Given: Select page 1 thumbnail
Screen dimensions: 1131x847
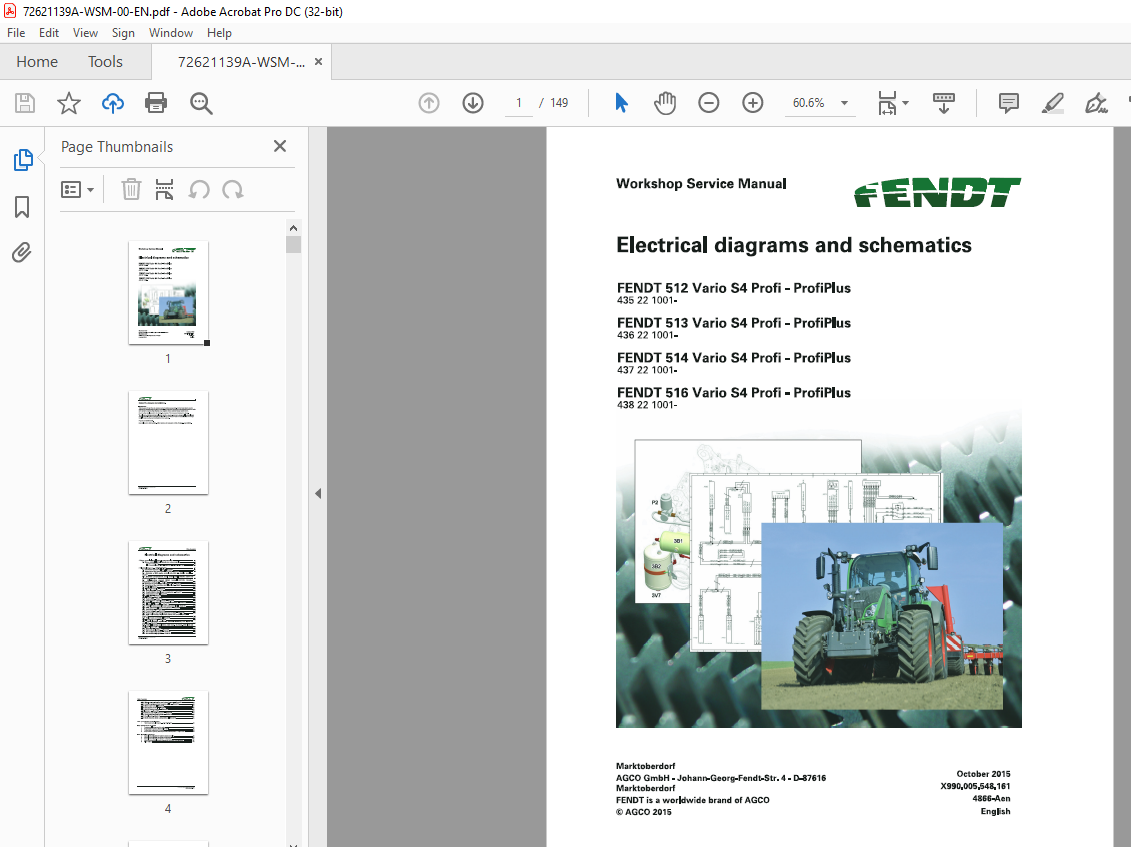Looking at the screenshot, I should tap(168, 293).
